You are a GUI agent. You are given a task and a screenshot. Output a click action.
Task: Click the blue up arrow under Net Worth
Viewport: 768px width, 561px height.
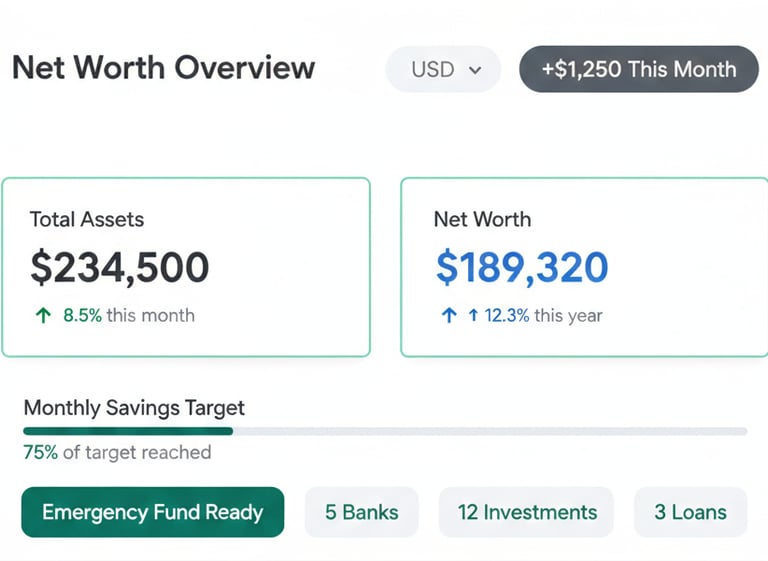(449, 316)
